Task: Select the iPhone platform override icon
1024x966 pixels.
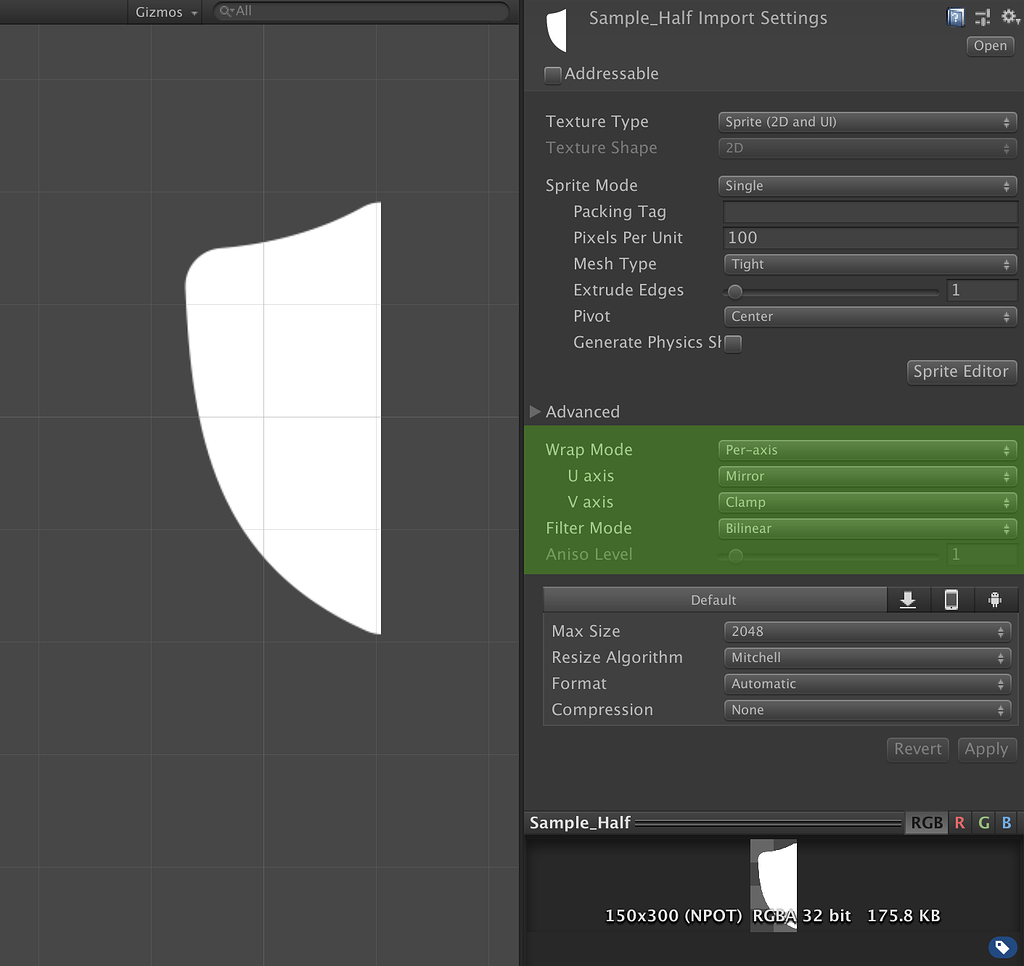Action: coord(951,599)
